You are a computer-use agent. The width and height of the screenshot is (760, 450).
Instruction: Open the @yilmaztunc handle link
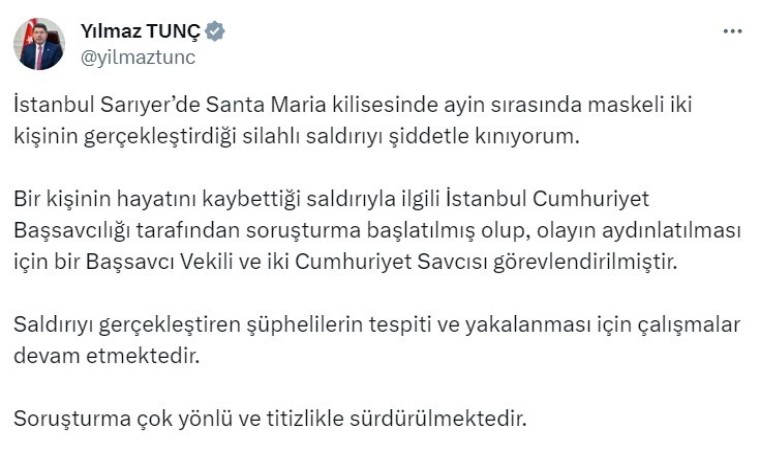tap(137, 57)
